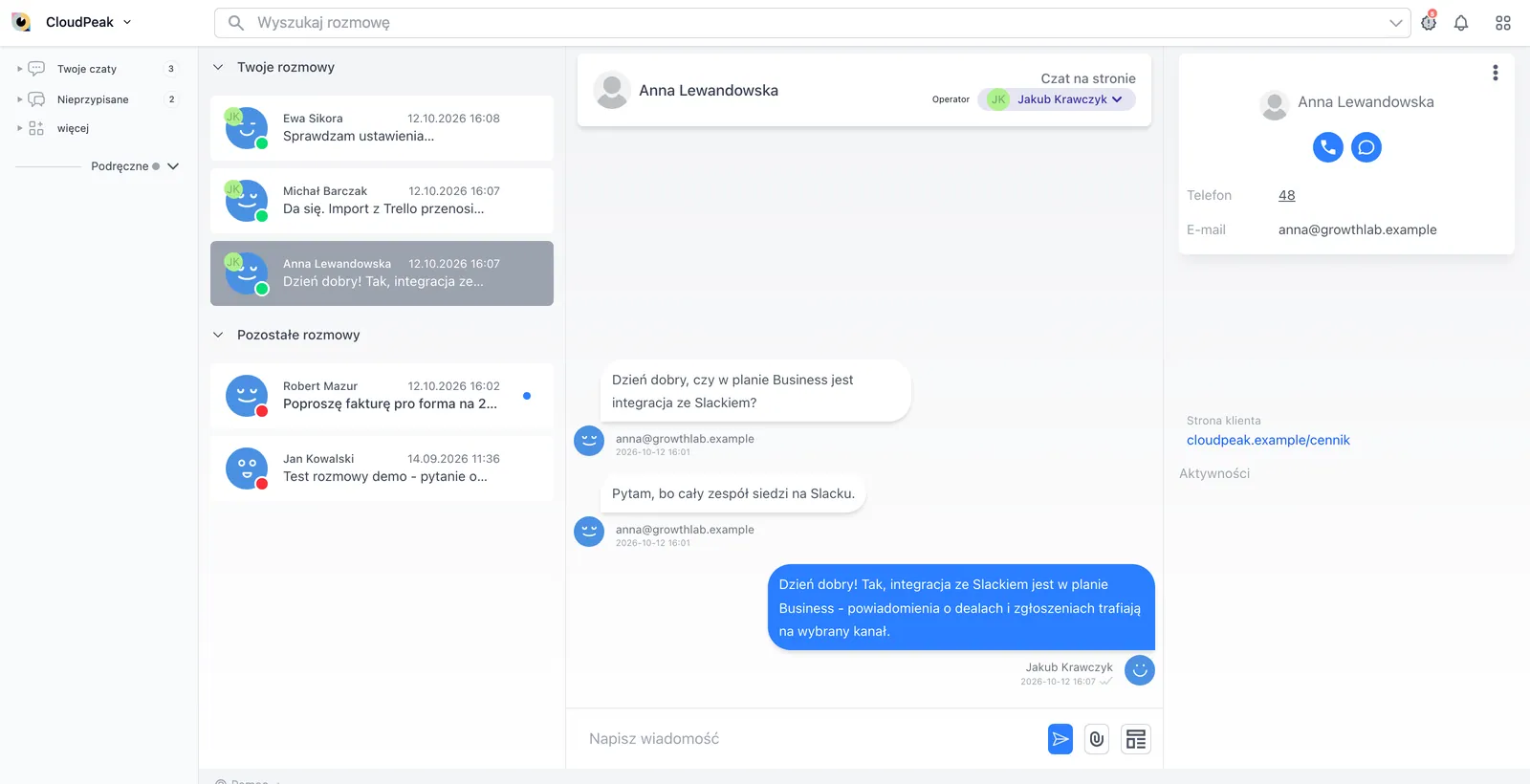1530x784 pixels.
Task: Click the blue operator reply bubble
Action: (x=961, y=607)
